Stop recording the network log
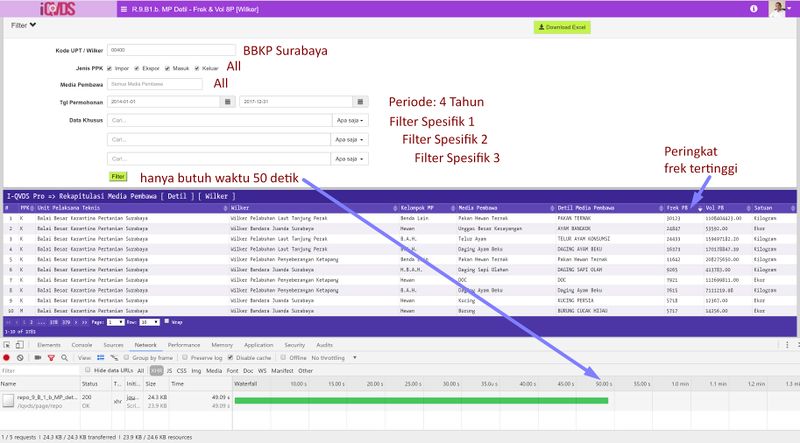This screenshot has width=800, height=443. click(x=7, y=358)
